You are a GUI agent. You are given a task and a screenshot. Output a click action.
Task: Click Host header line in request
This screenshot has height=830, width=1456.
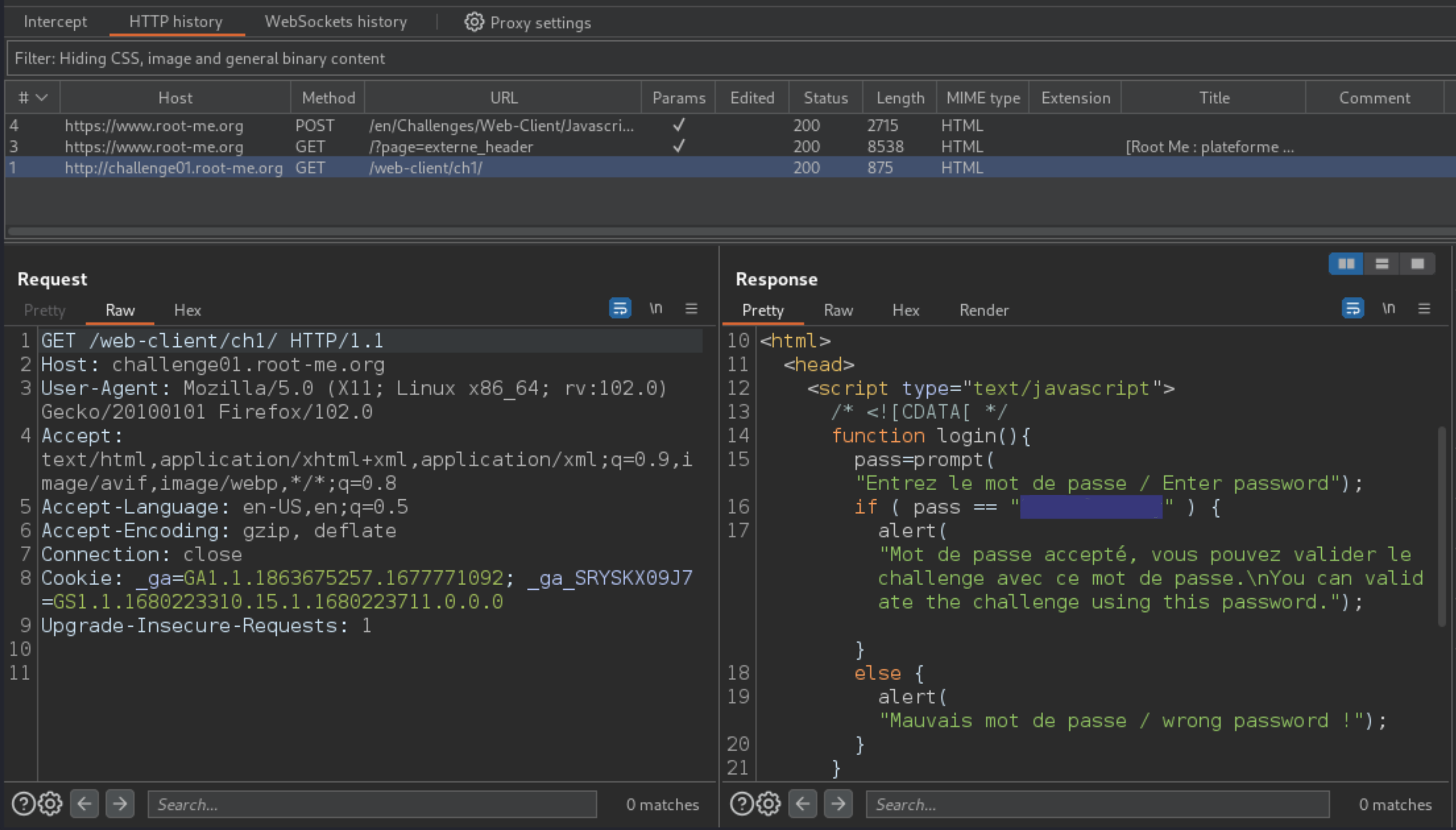[x=212, y=365]
